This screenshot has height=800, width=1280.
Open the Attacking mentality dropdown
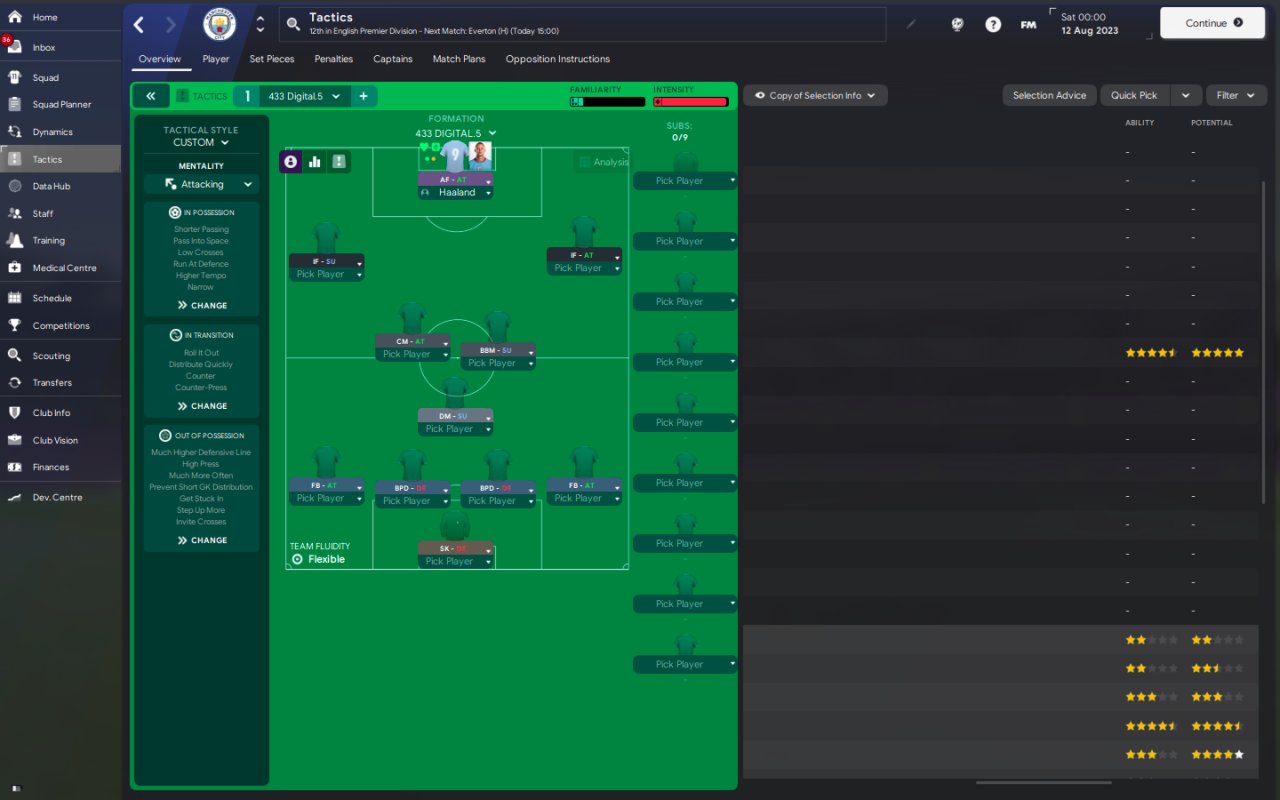pyautogui.click(x=201, y=184)
